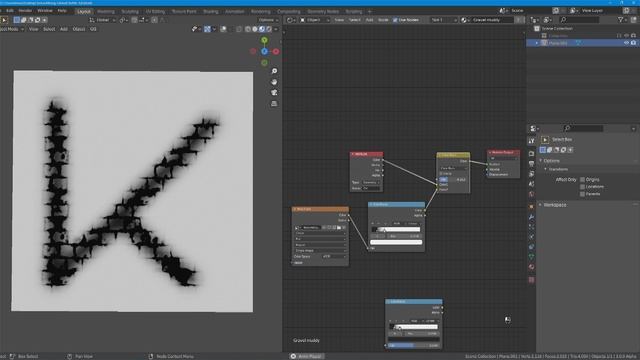Toggle eye icon on Collection row
The height and width of the screenshot is (360, 640).
pyautogui.click(x=626, y=36)
